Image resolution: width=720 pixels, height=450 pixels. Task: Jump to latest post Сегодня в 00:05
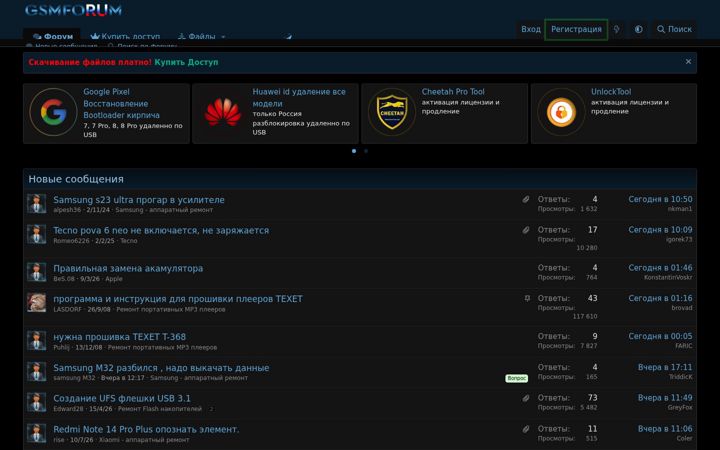click(660, 336)
